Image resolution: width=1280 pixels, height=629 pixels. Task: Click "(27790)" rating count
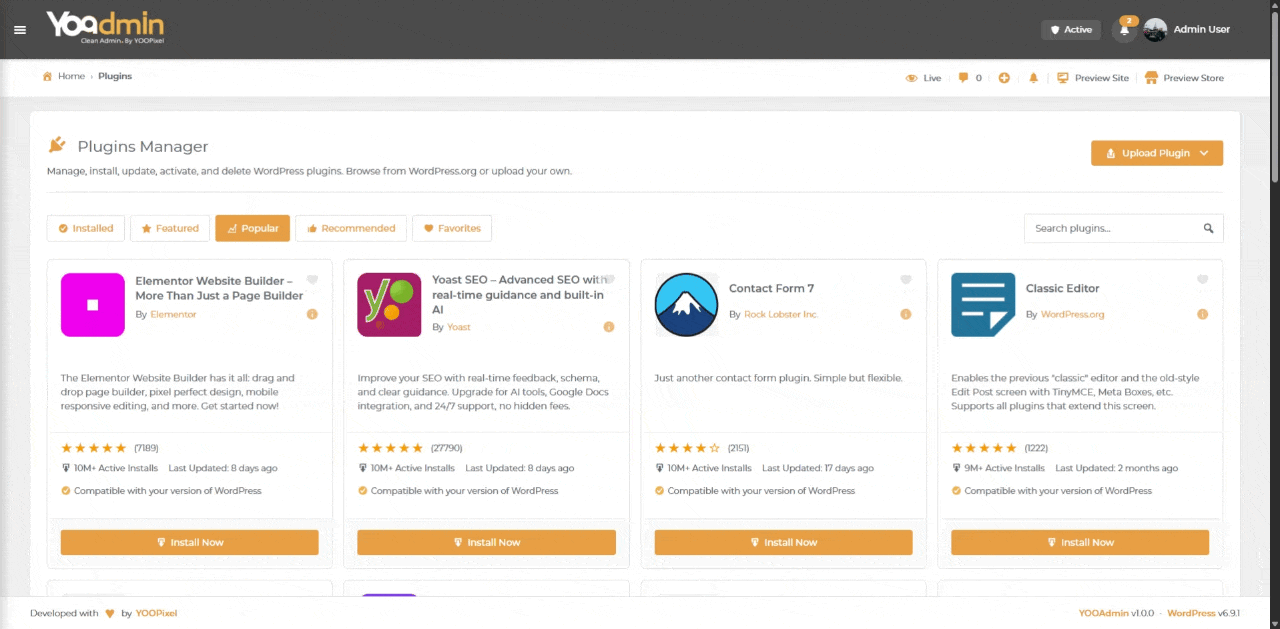[x=446, y=448]
